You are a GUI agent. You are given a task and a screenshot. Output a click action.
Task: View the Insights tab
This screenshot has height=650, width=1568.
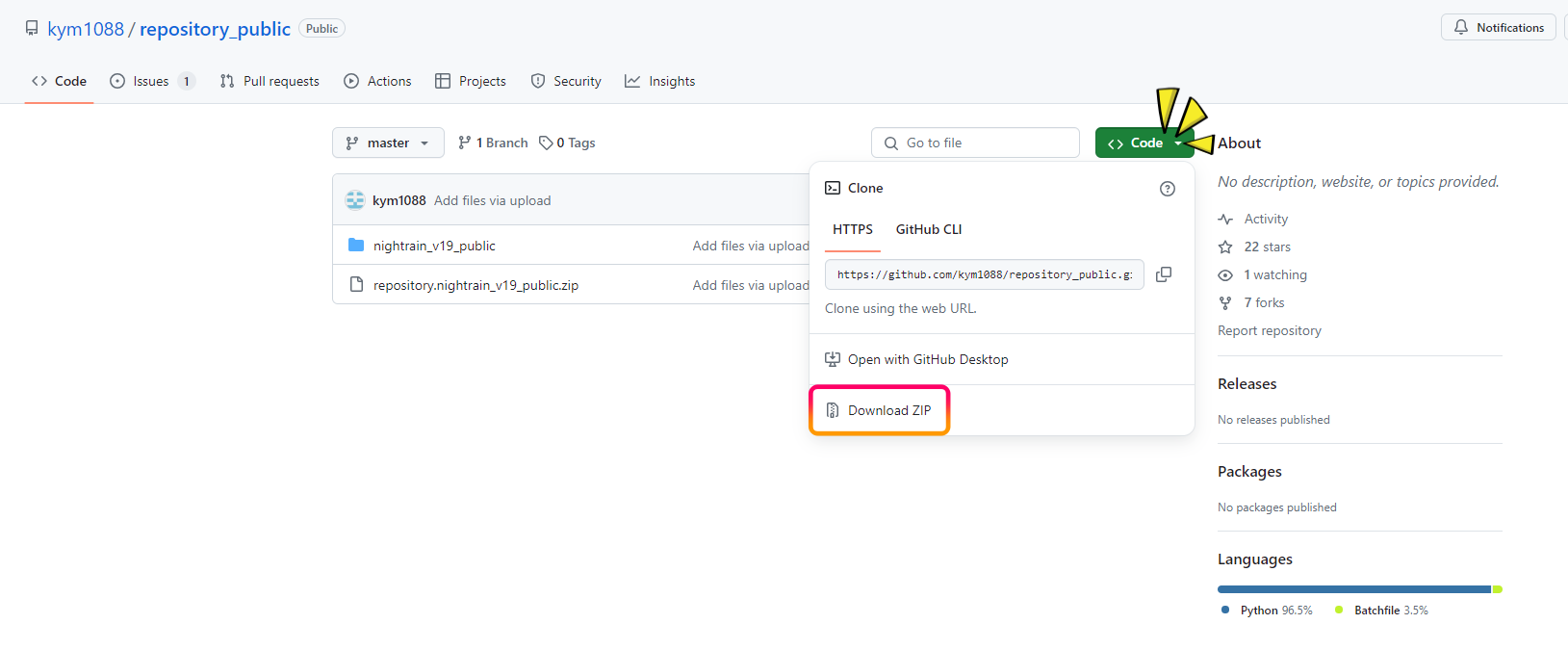click(659, 81)
